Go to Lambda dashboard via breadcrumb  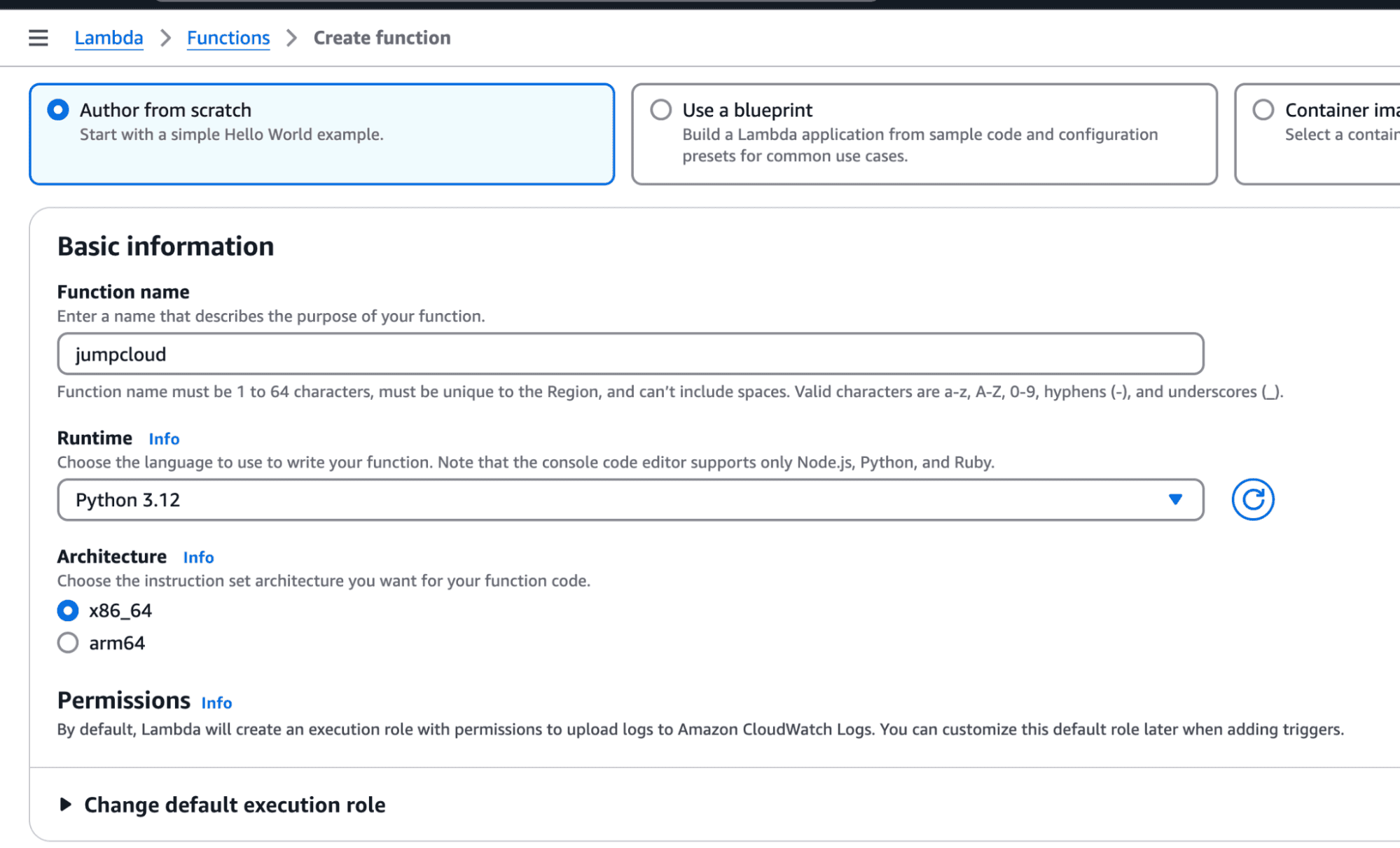point(109,37)
